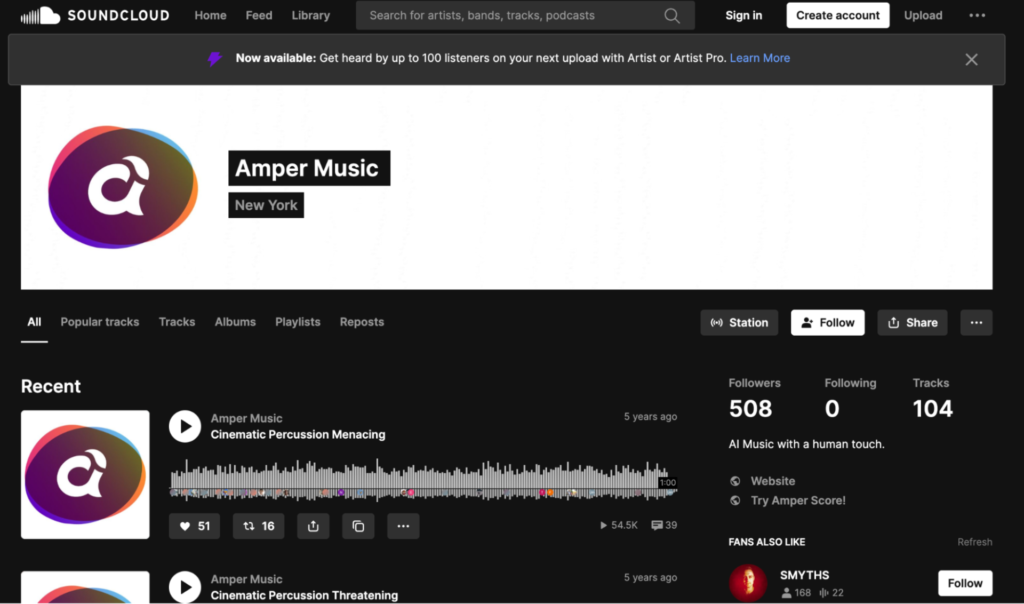
Task: Switch to the Popular tracks tab
Action: point(100,322)
